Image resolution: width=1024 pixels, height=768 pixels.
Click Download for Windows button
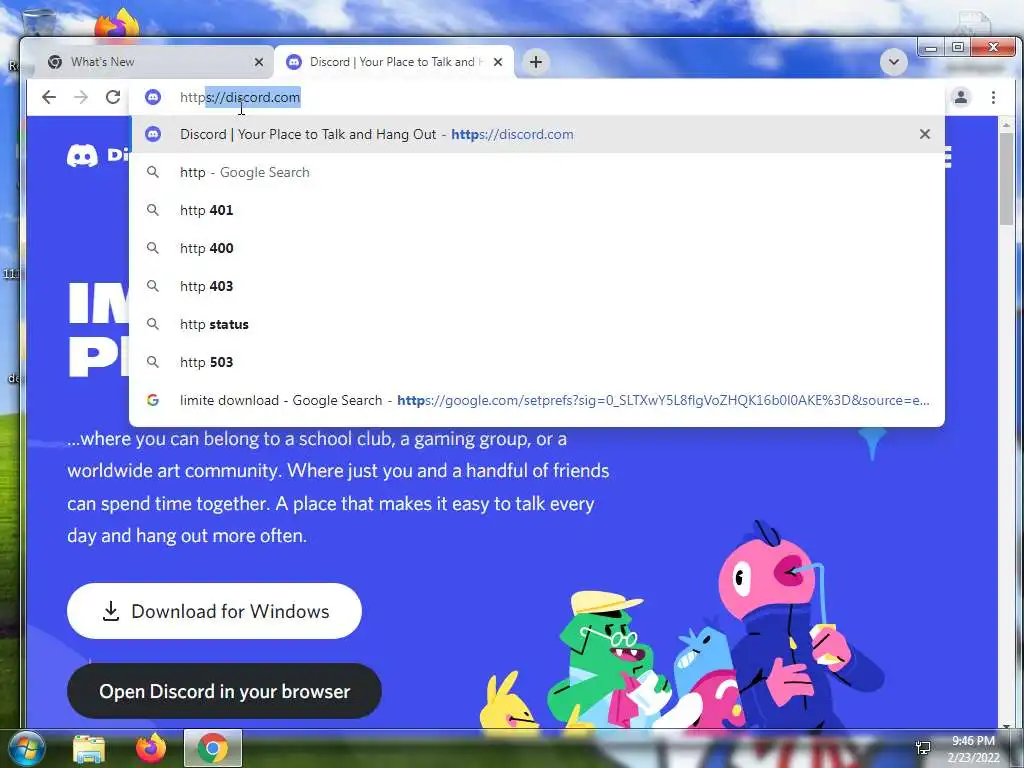(214, 611)
